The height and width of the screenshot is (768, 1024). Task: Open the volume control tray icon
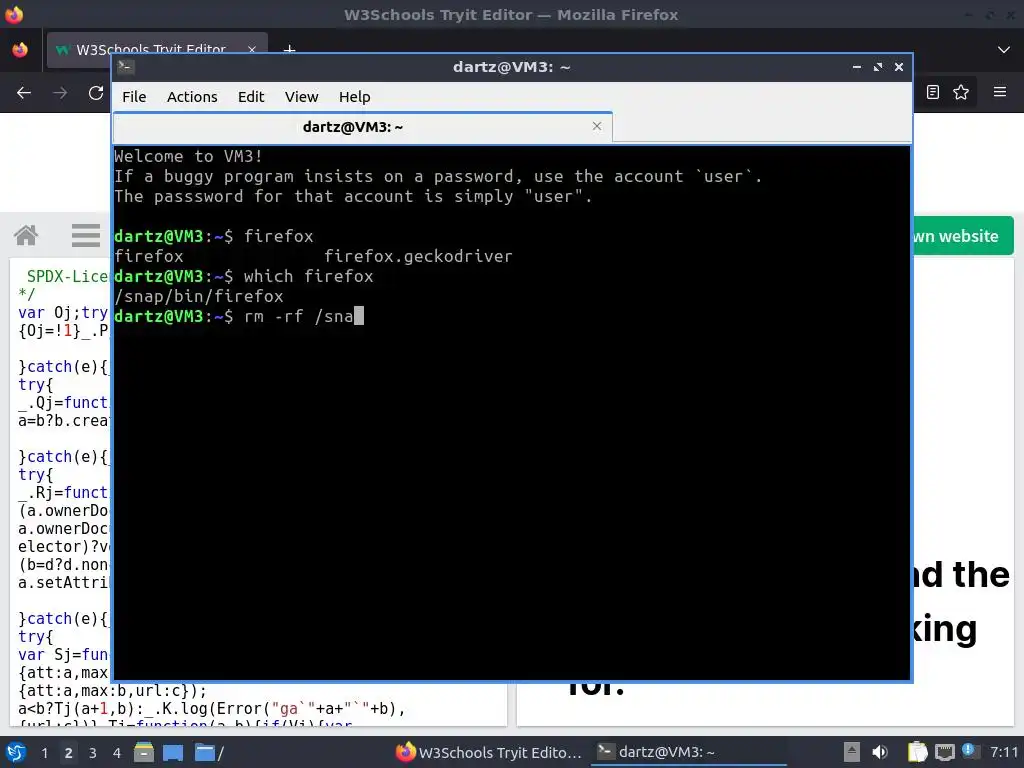(880, 752)
